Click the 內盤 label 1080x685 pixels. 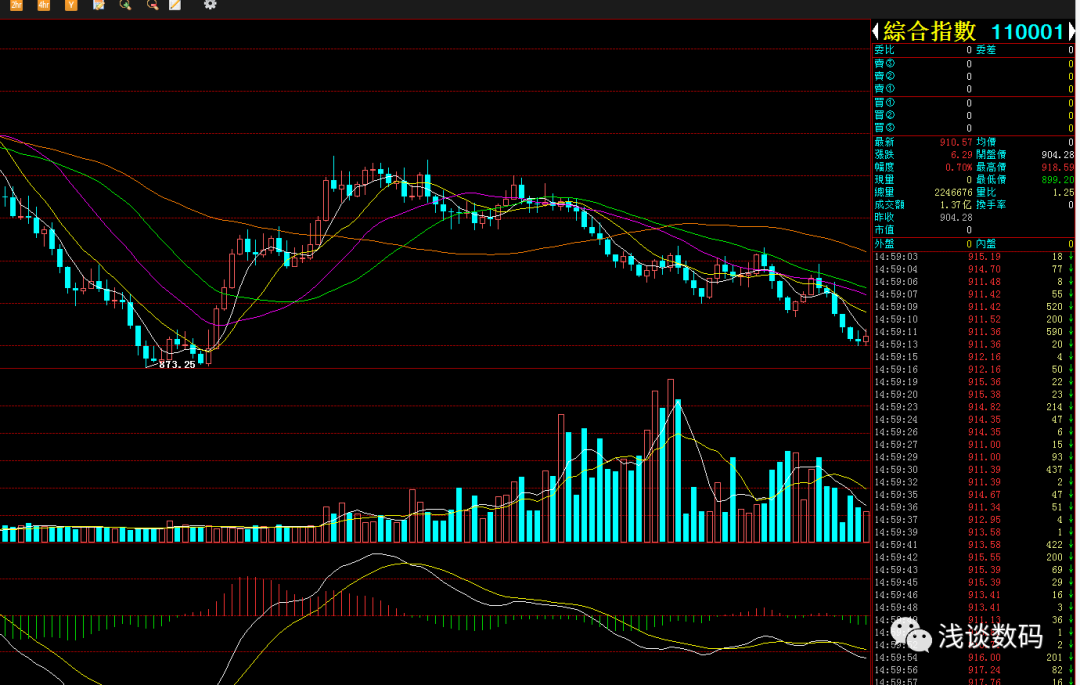986,244
